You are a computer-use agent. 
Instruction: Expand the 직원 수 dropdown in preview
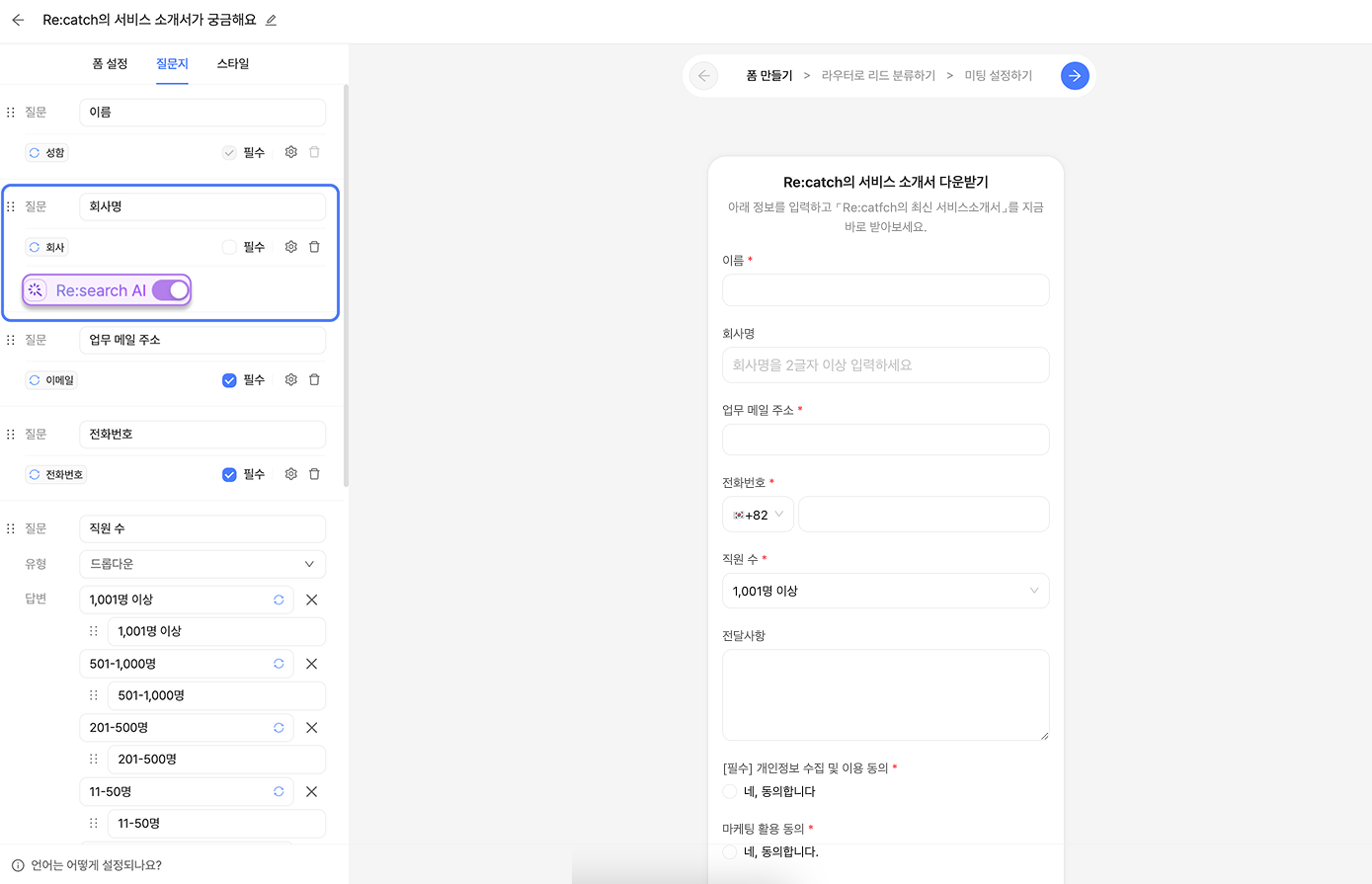[x=886, y=591]
